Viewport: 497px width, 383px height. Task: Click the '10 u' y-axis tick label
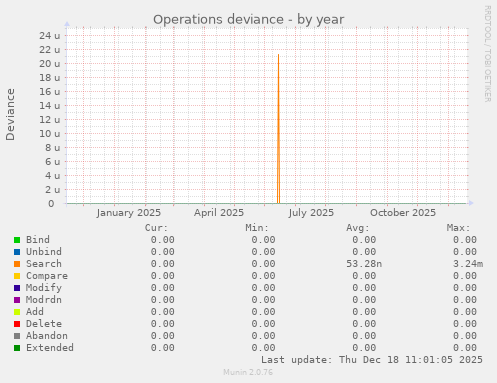pos(50,133)
